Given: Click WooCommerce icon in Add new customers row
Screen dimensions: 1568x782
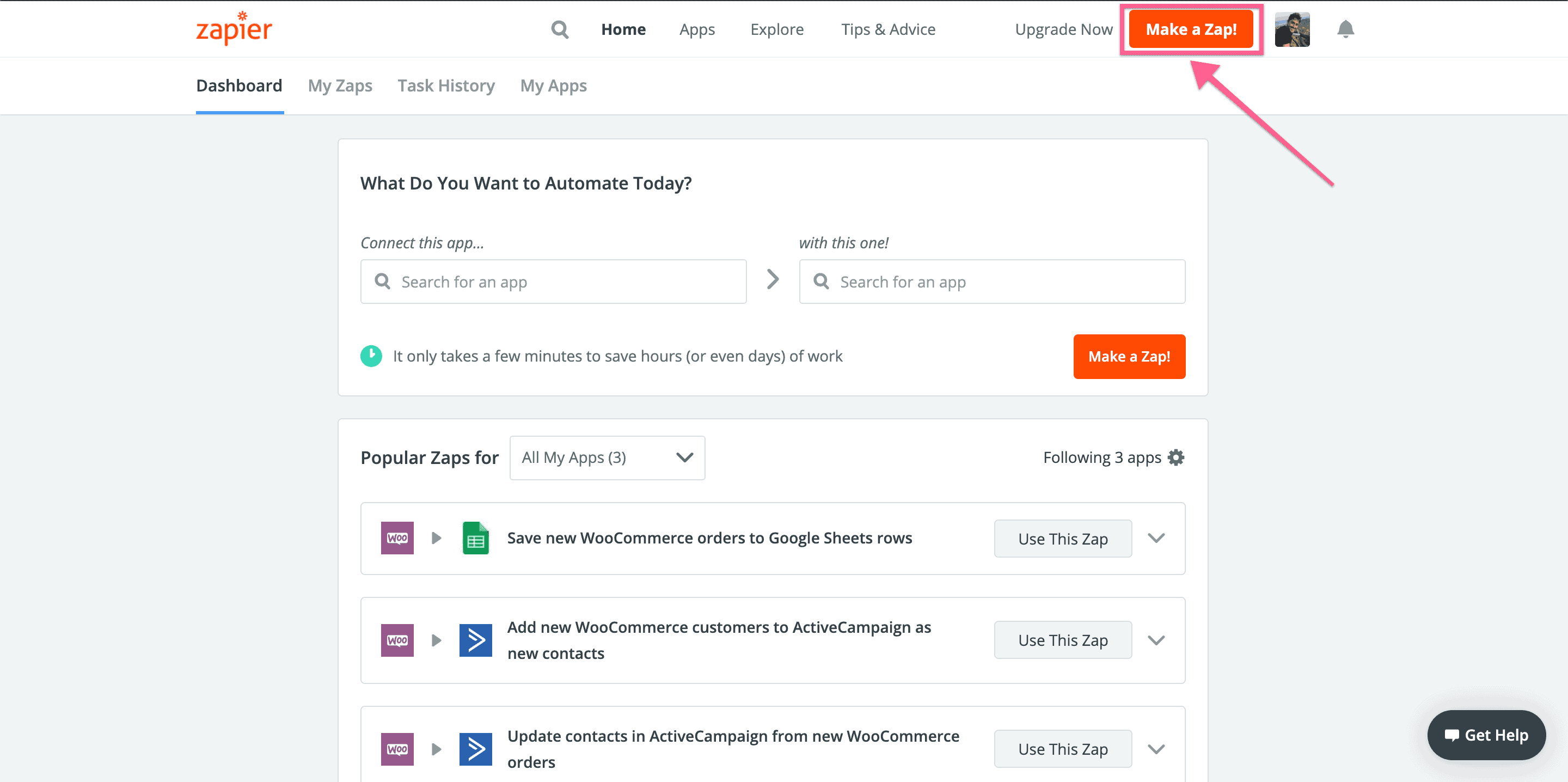Looking at the screenshot, I should coord(397,640).
